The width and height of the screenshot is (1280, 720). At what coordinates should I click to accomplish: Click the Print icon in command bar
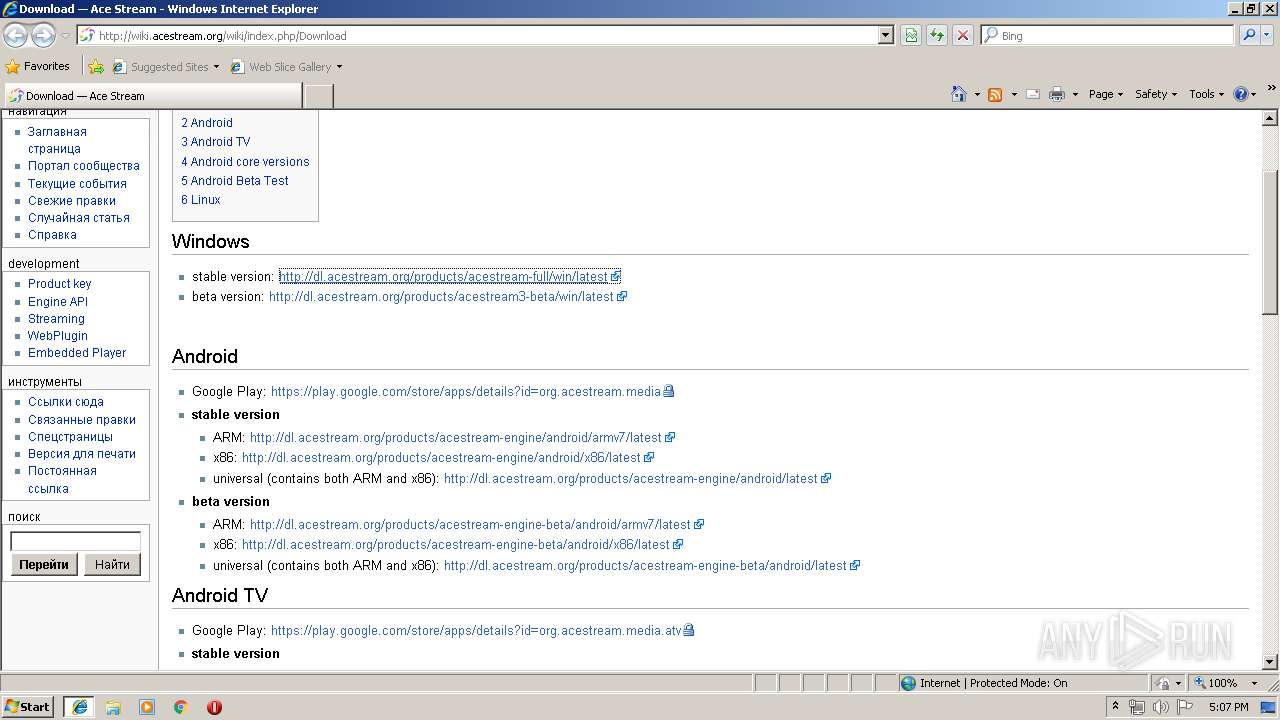pyautogui.click(x=1057, y=94)
